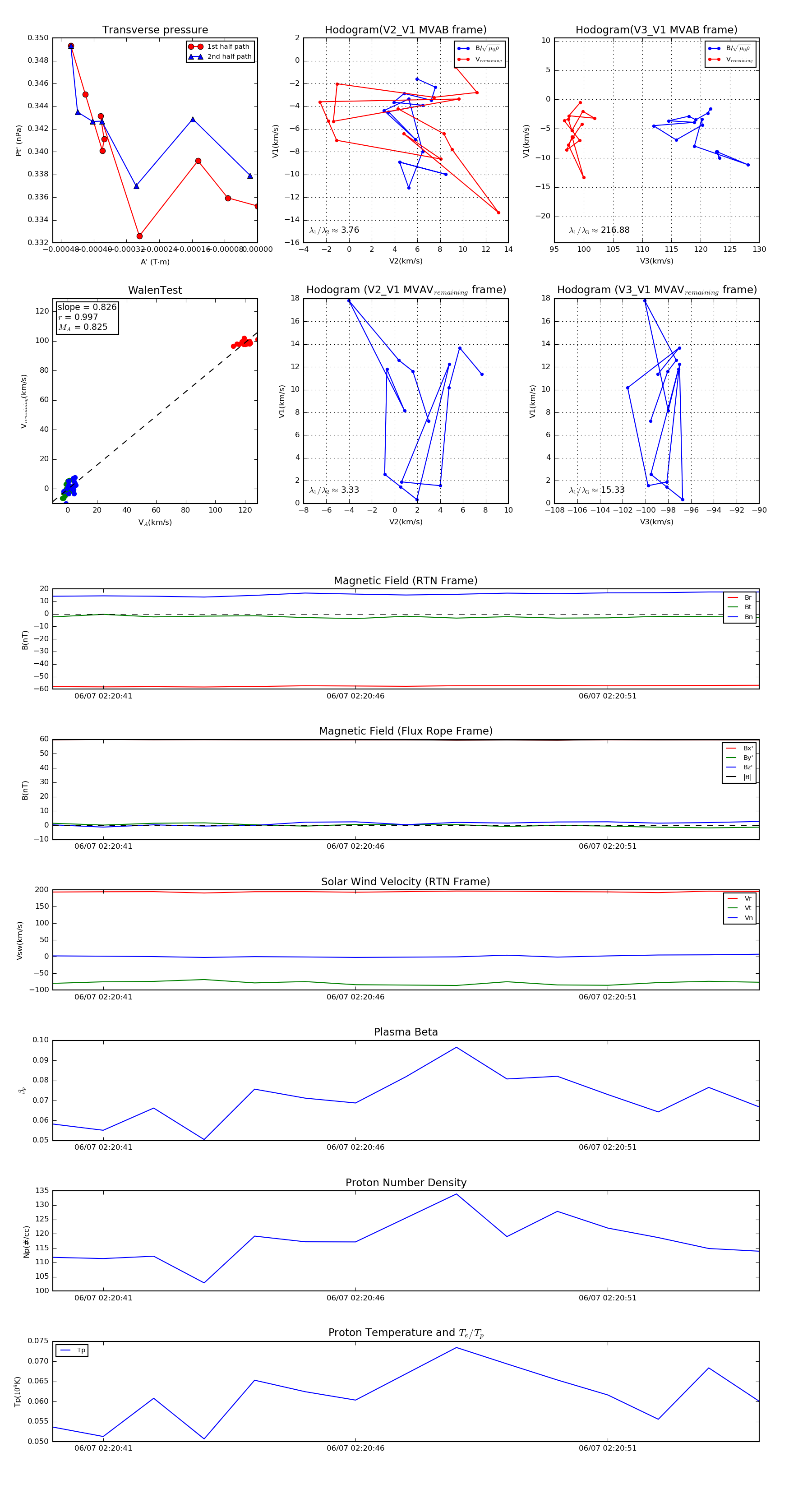
Task: Click the "Vt" legend entry
Action: point(740,908)
